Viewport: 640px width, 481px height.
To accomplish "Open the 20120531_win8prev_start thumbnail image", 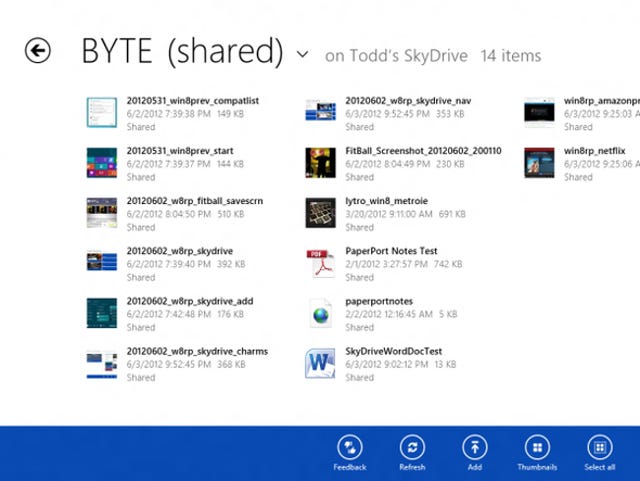I will [102, 163].
